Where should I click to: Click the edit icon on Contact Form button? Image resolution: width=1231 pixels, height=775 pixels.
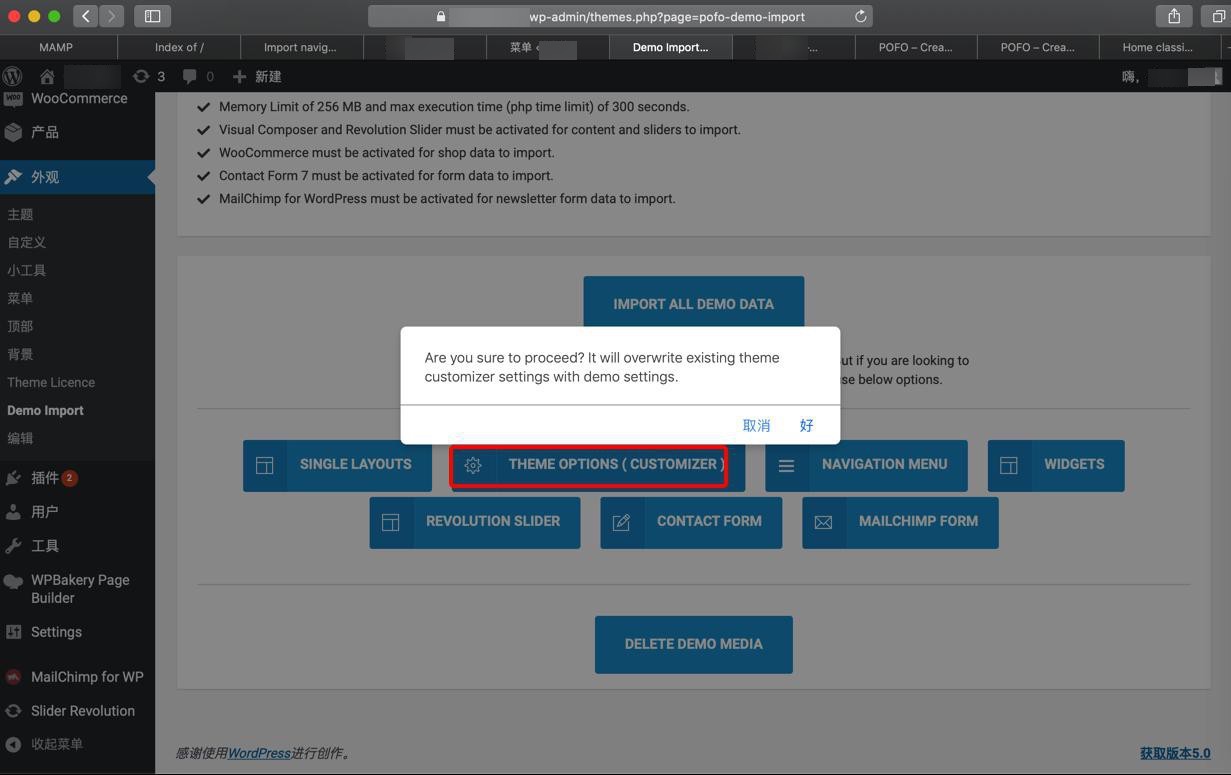pos(621,523)
